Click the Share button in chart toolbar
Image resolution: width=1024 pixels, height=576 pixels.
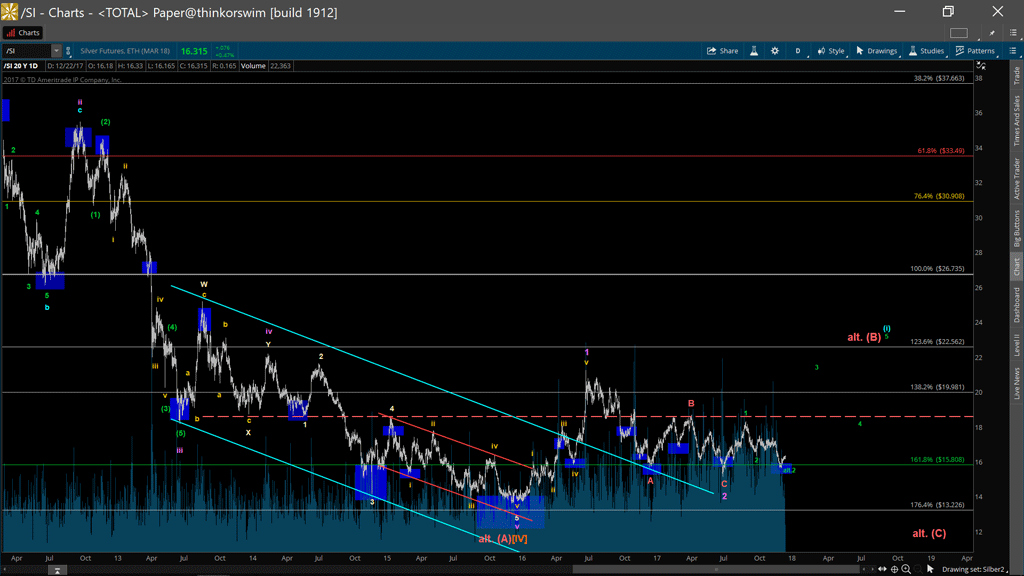point(722,51)
